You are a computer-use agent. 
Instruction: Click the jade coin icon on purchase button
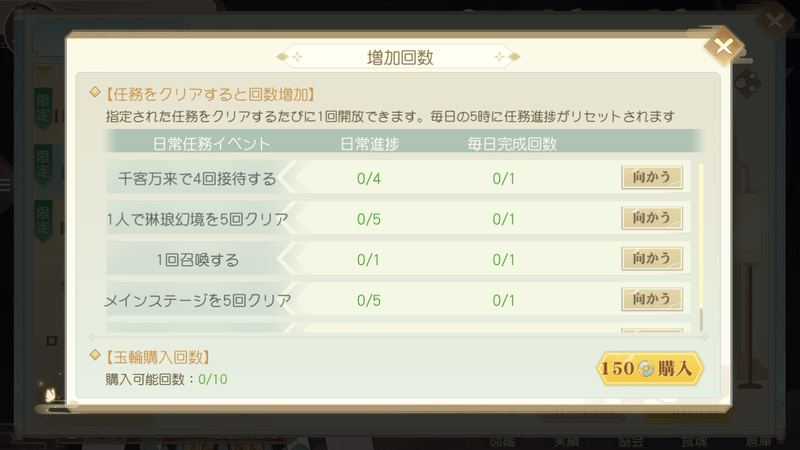point(645,368)
